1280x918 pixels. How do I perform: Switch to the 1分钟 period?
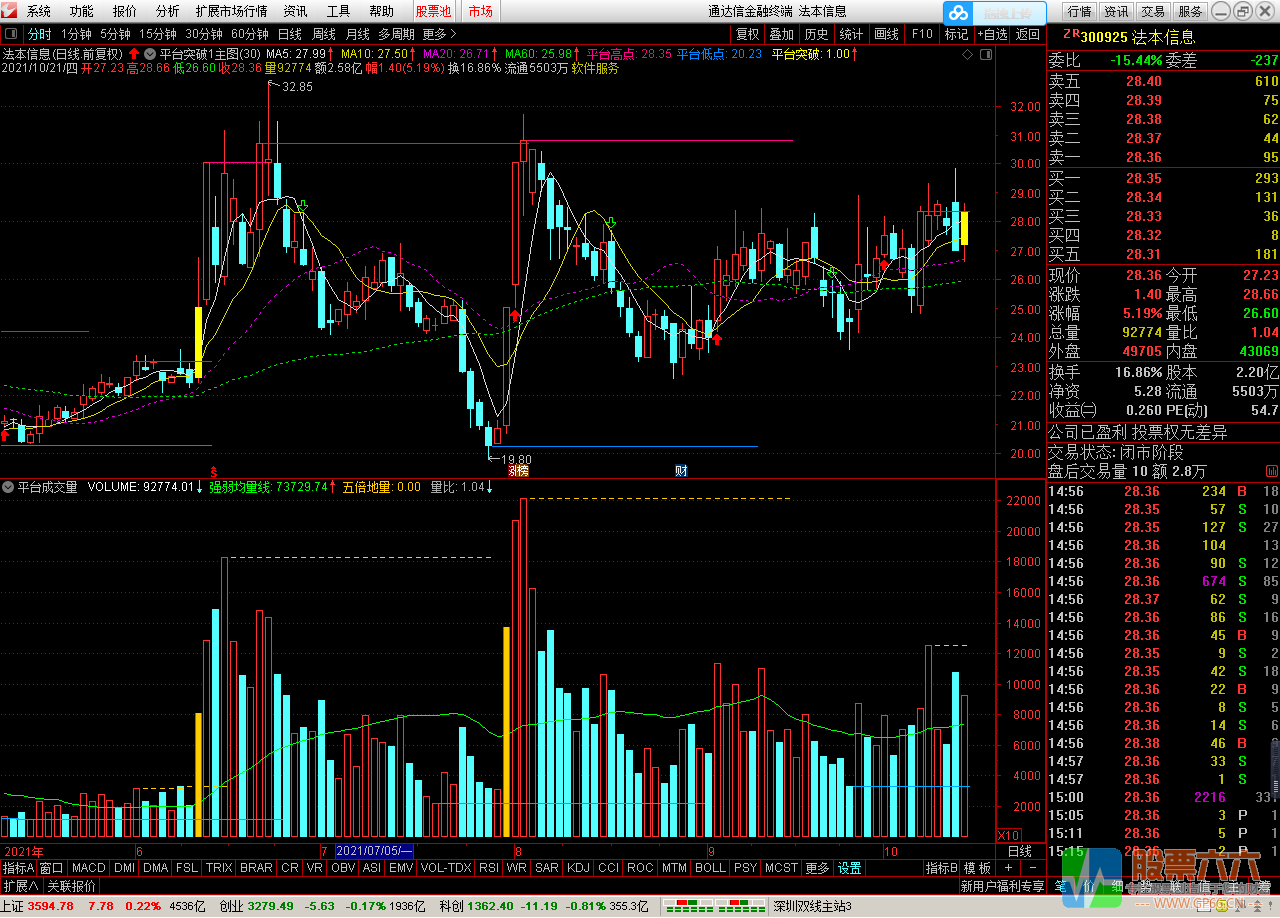[76, 34]
